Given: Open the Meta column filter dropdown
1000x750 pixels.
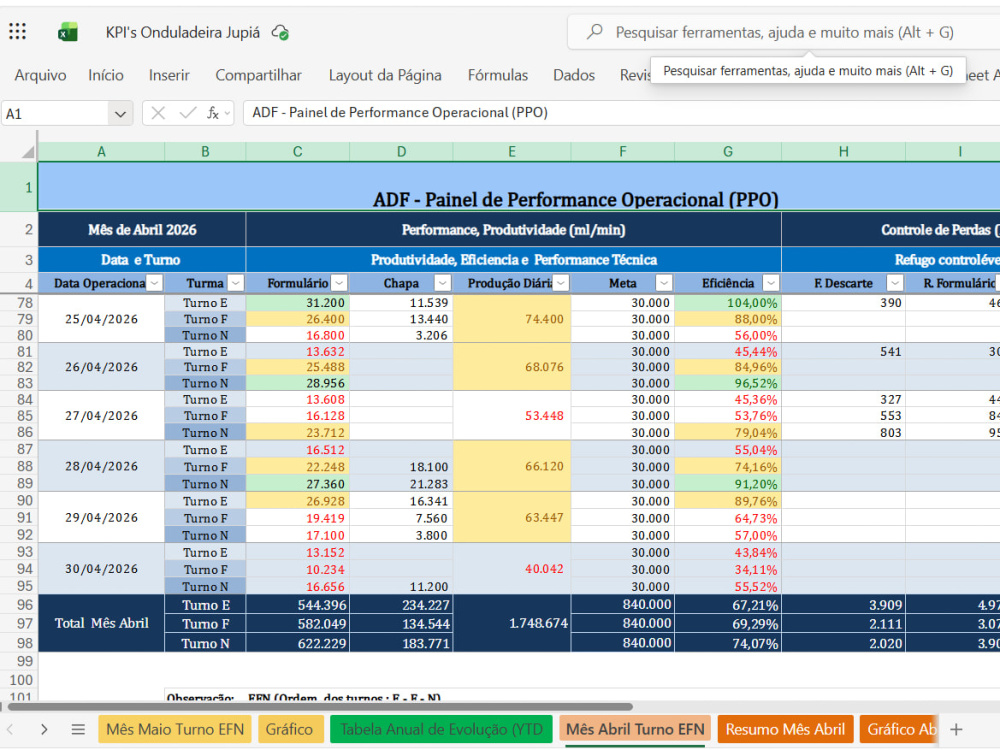Looking at the screenshot, I should pyautogui.click(x=665, y=283).
